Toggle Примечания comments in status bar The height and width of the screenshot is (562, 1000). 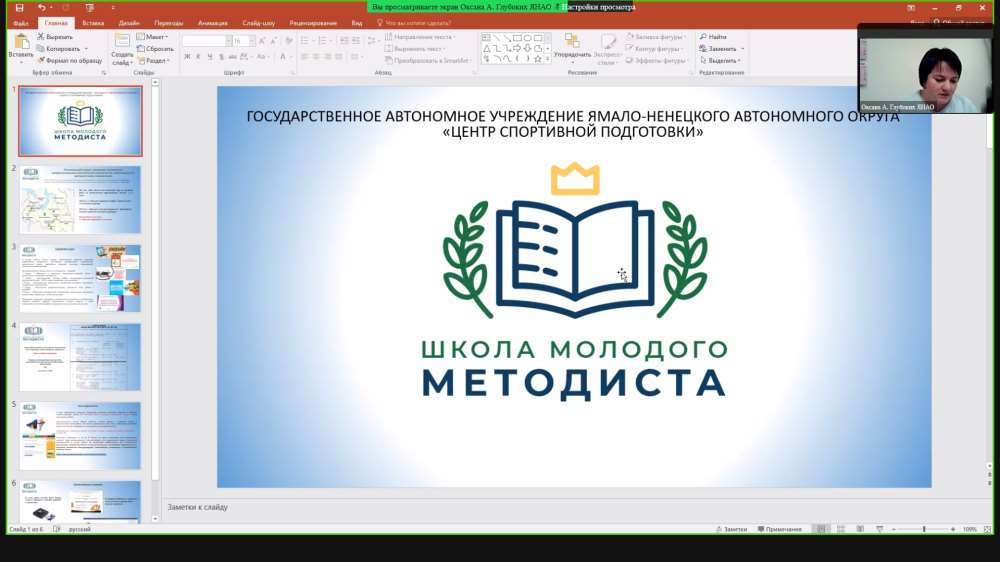pyautogui.click(x=779, y=529)
